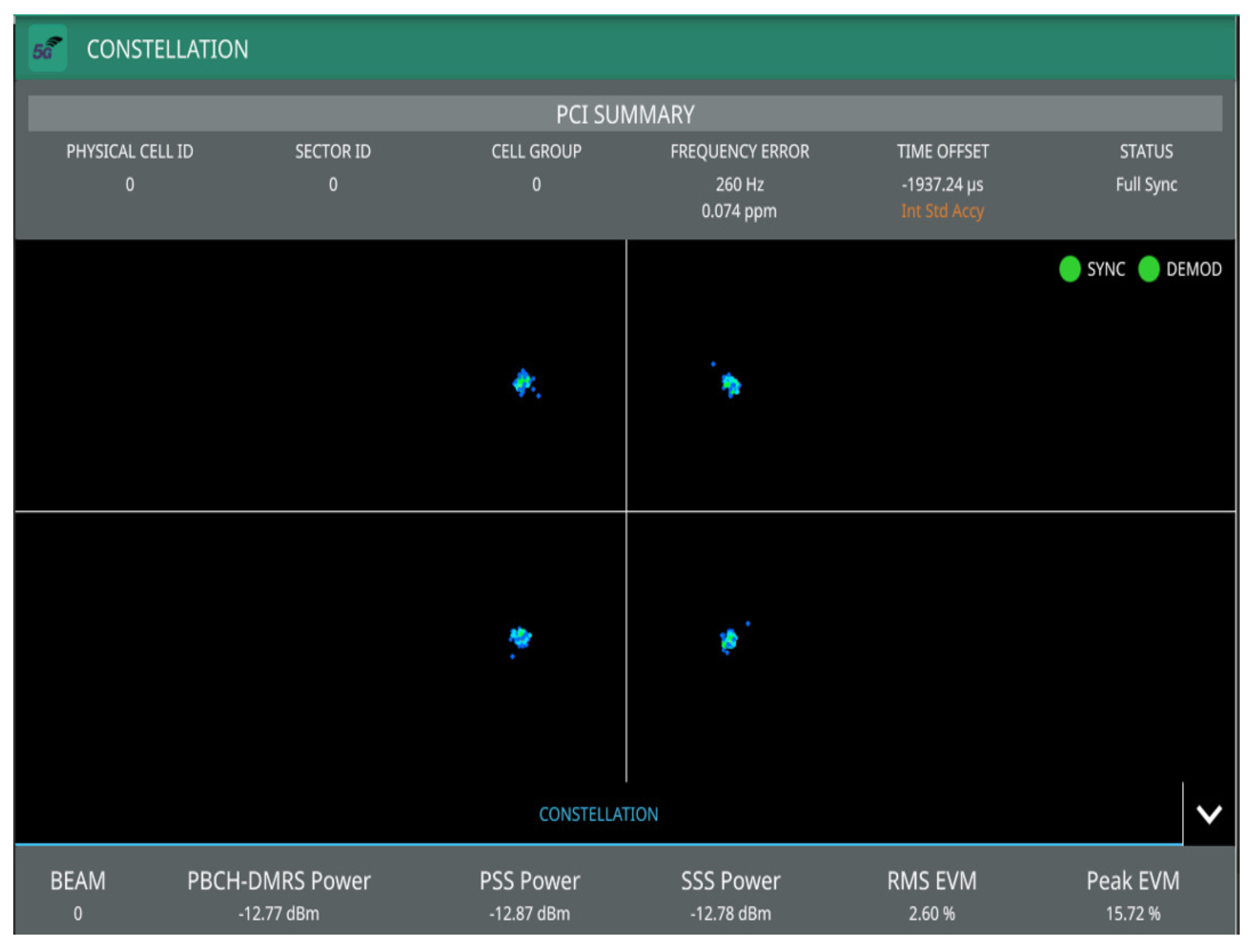The width and height of the screenshot is (1252, 952).
Task: Click the -1937.24 µs time offset value
Action: (942, 185)
